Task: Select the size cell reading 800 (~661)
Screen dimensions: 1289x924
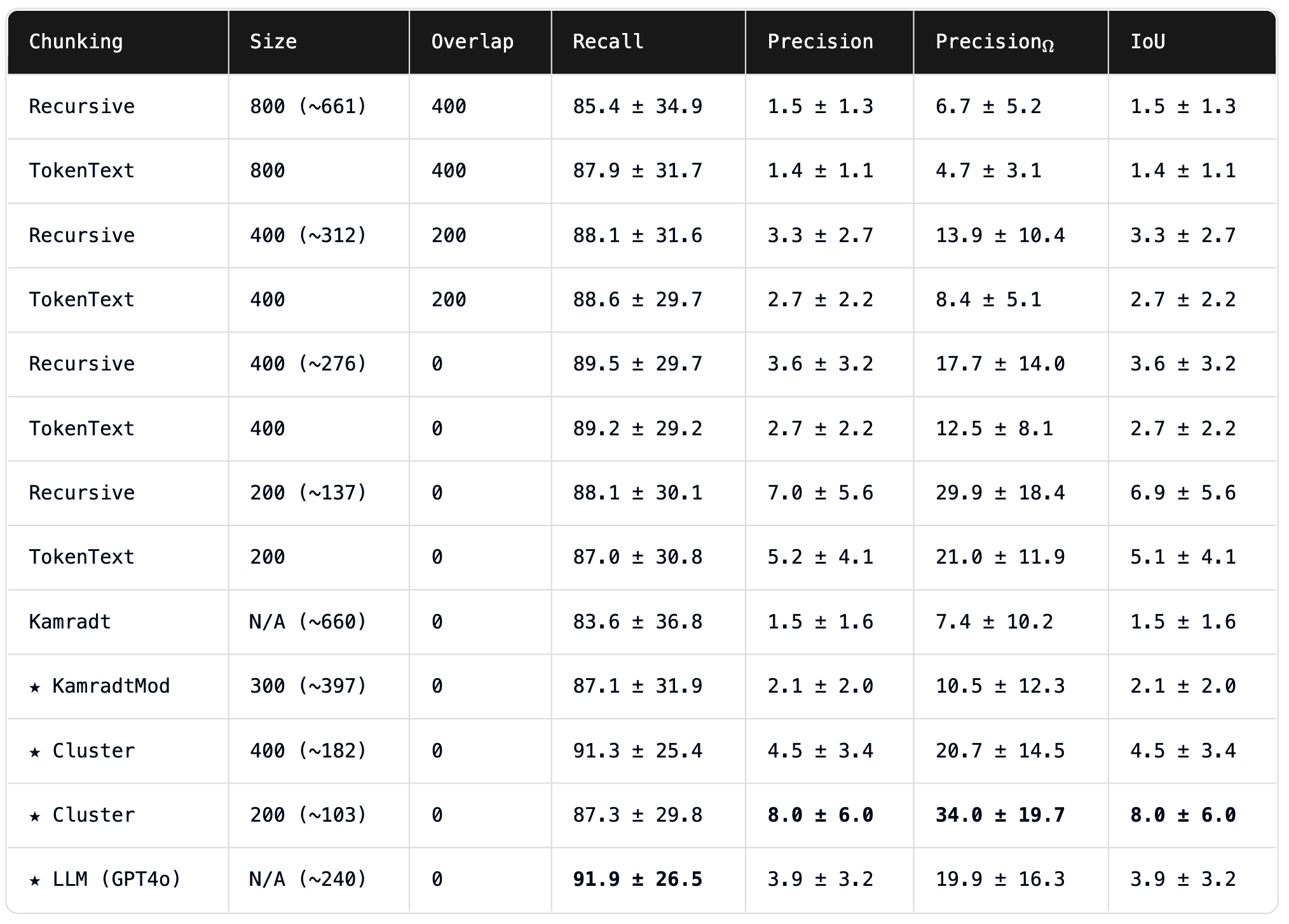Action: 308,106
